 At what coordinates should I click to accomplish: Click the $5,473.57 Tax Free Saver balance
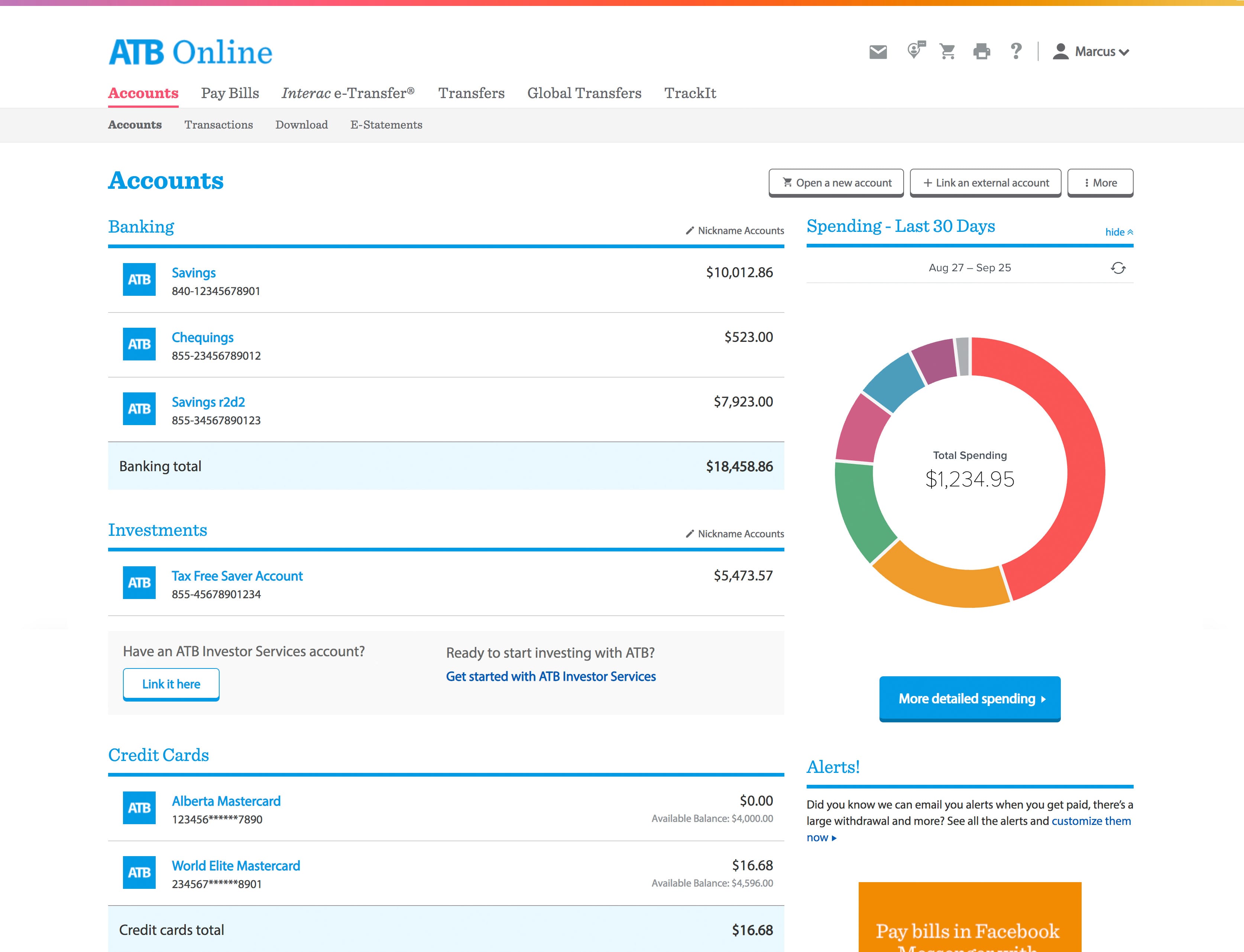(x=743, y=576)
